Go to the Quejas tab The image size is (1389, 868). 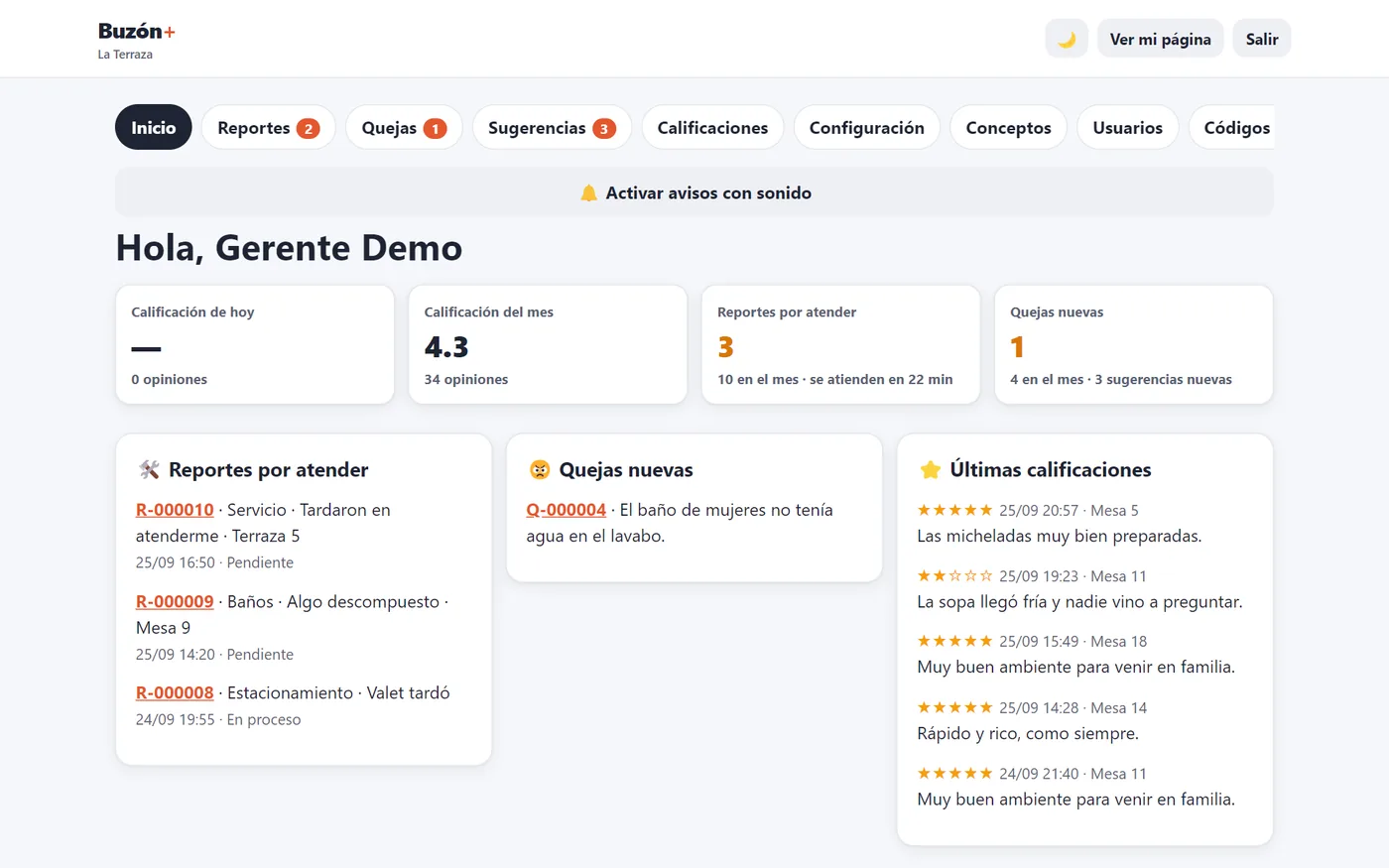(x=404, y=127)
